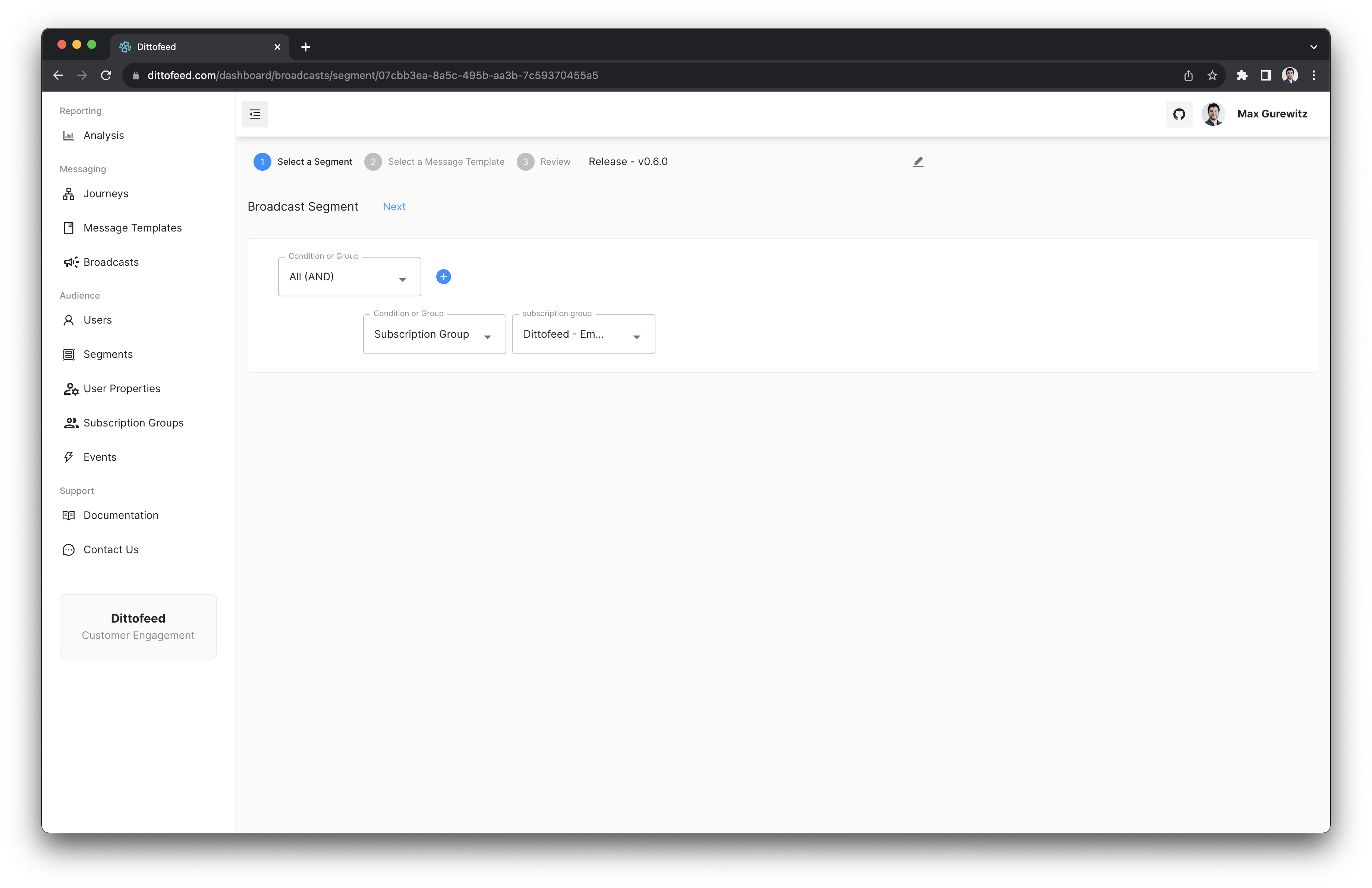Image resolution: width=1372 pixels, height=888 pixels.
Task: Click the User Properties gear-person icon
Action: (71, 389)
